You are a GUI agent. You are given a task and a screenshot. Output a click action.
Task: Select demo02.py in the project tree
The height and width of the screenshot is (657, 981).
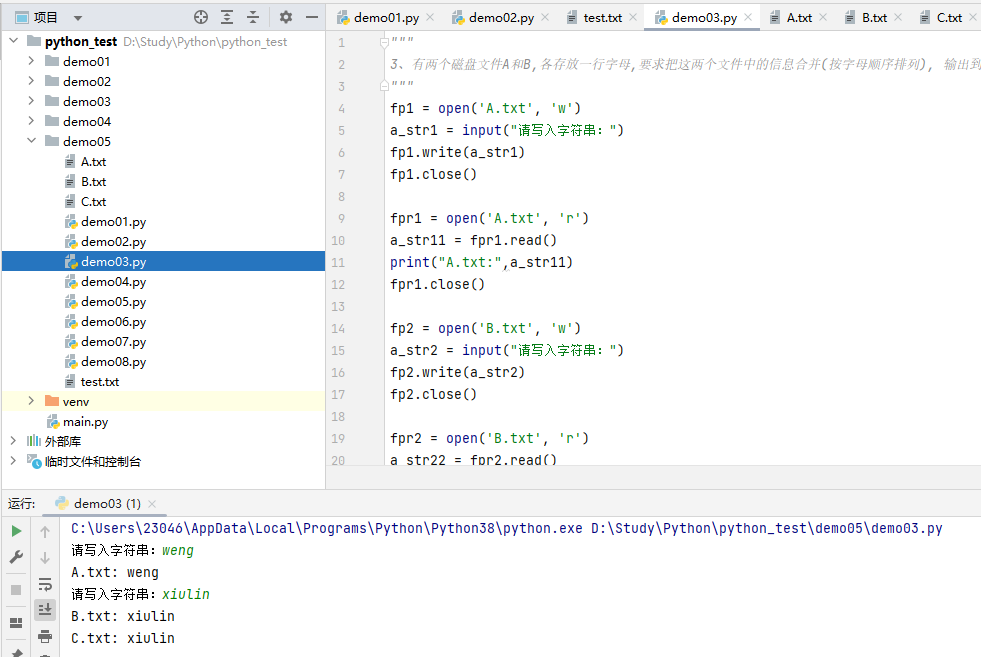coord(113,242)
